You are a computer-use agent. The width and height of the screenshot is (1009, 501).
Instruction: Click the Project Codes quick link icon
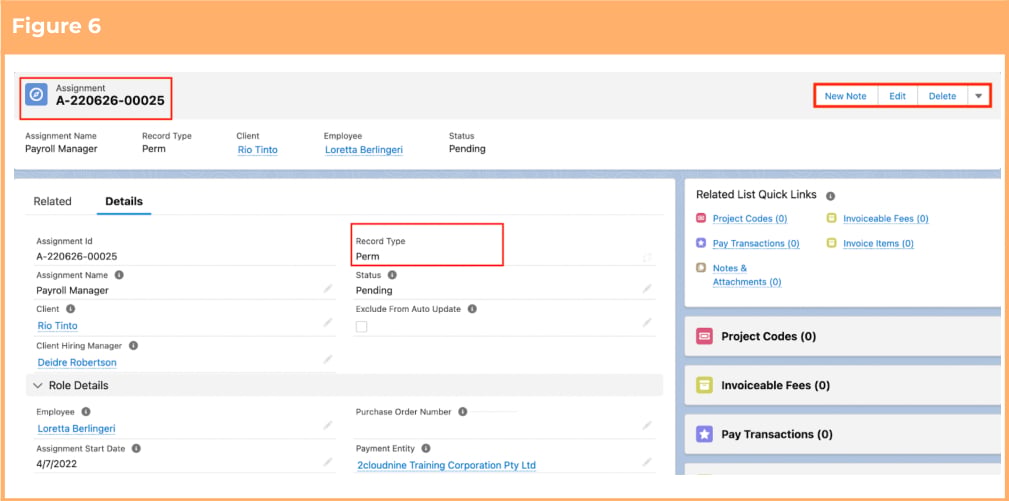point(701,219)
